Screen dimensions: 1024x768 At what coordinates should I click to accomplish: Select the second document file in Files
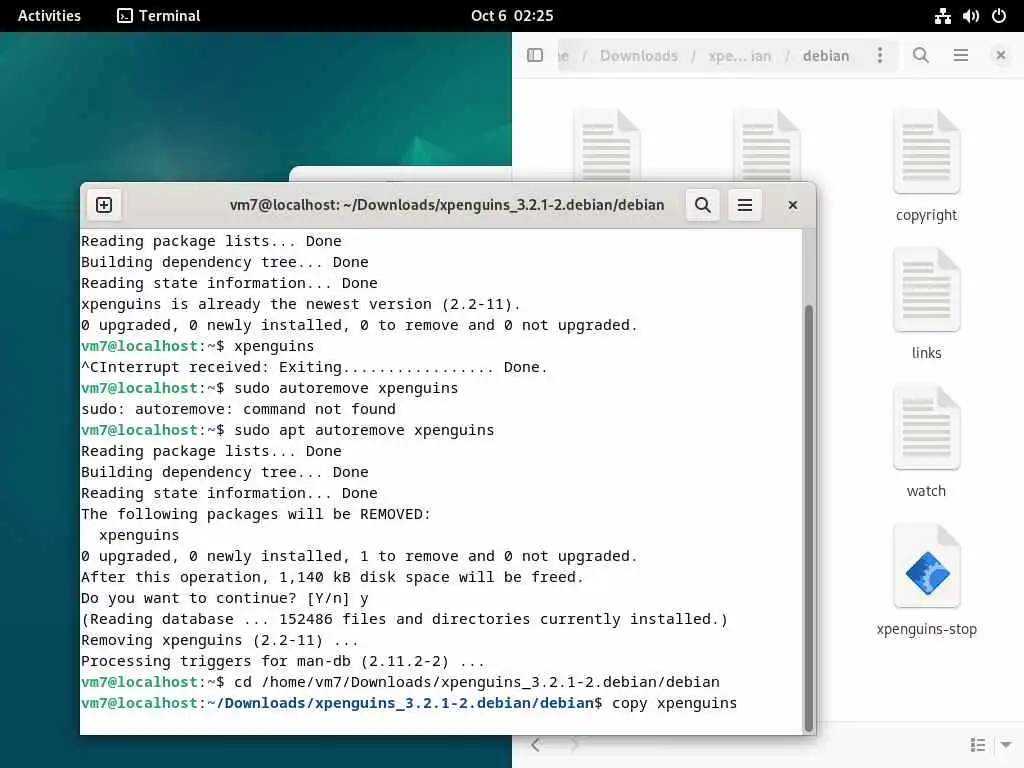767,146
